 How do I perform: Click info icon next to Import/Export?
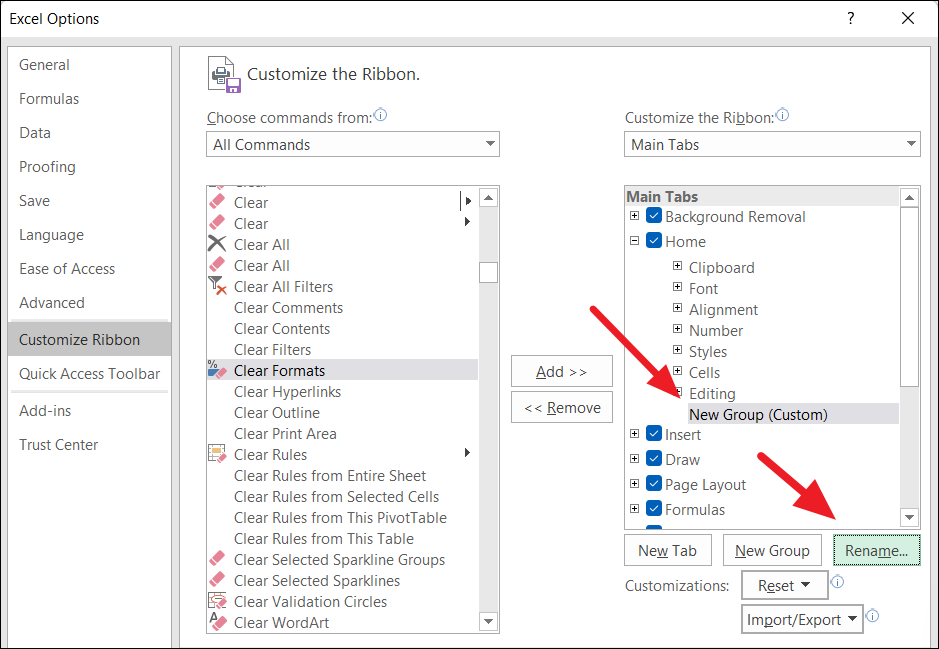click(873, 615)
